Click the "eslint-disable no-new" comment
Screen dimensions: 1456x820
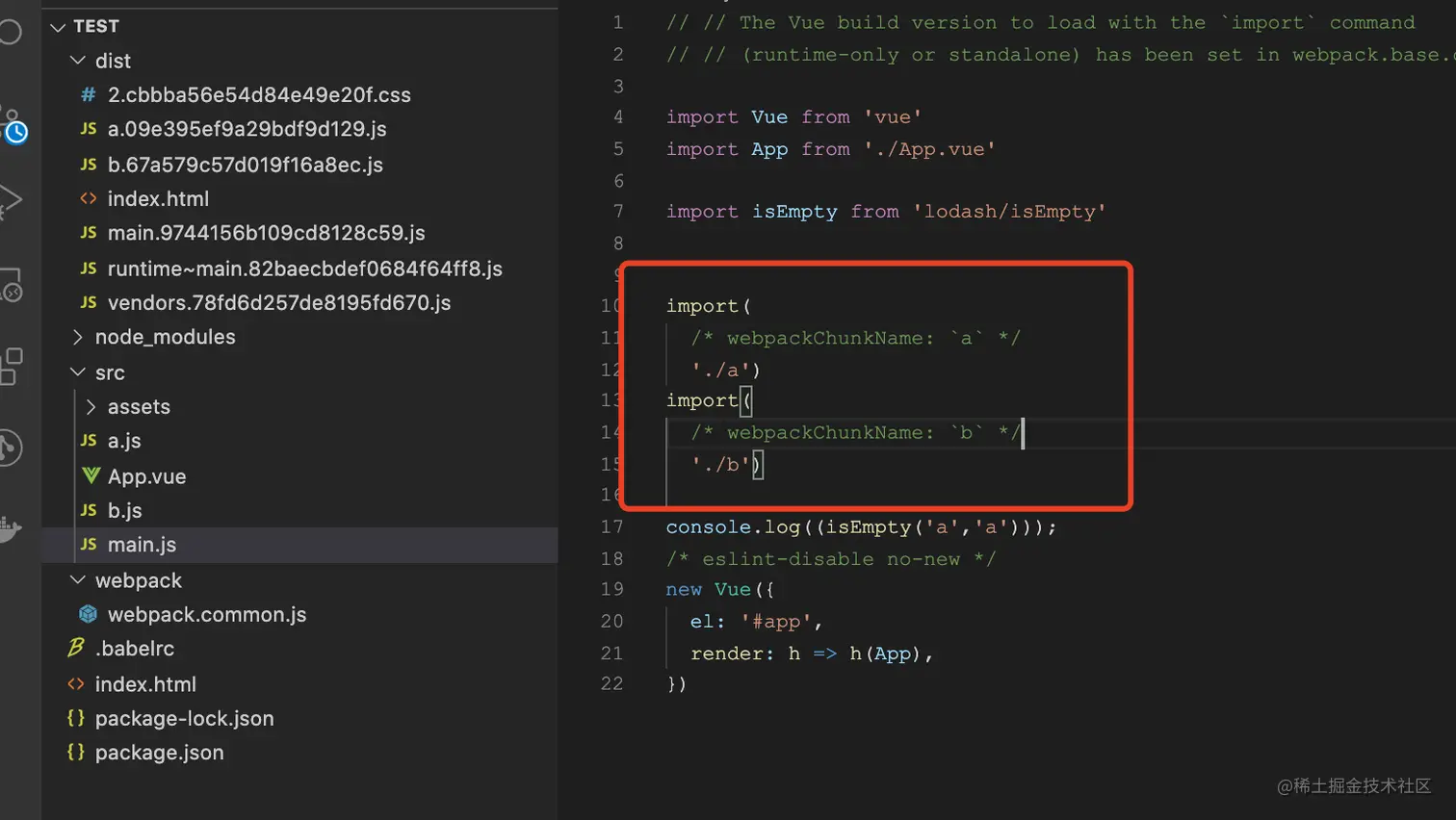click(x=830, y=558)
